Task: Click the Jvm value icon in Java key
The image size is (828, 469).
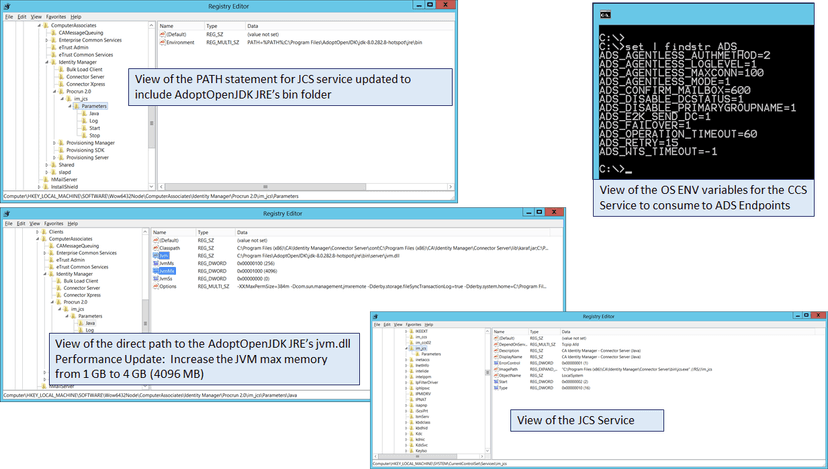Action: pos(158,255)
